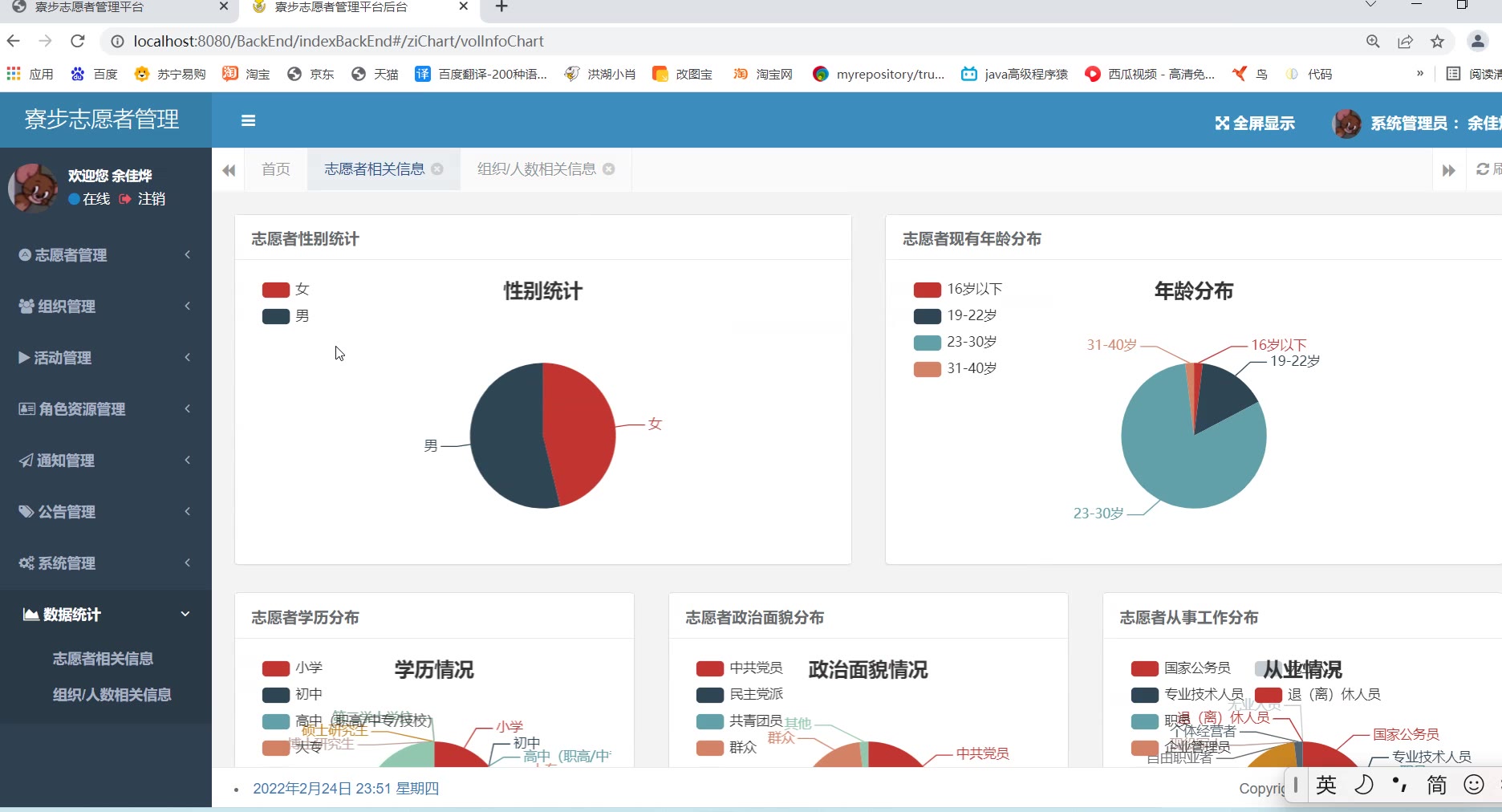The image size is (1502, 812).
Task: Toggle 中共党员 legend in political chart
Action: [739, 668]
